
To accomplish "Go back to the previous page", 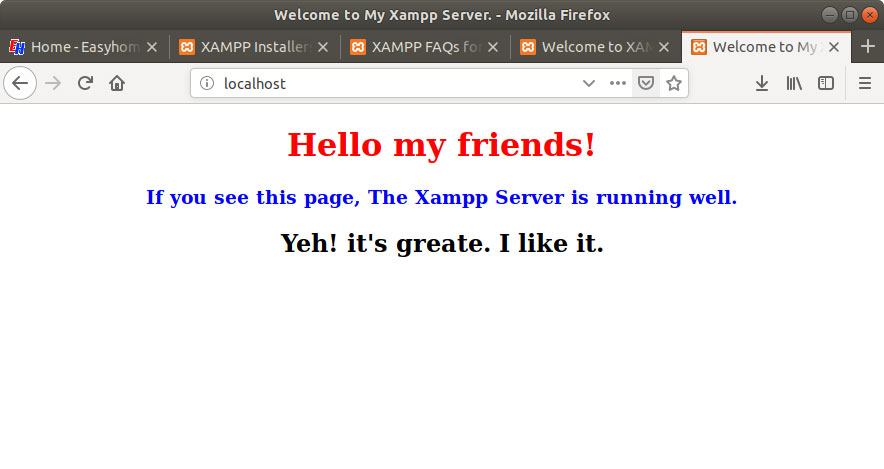I will coord(20,83).
